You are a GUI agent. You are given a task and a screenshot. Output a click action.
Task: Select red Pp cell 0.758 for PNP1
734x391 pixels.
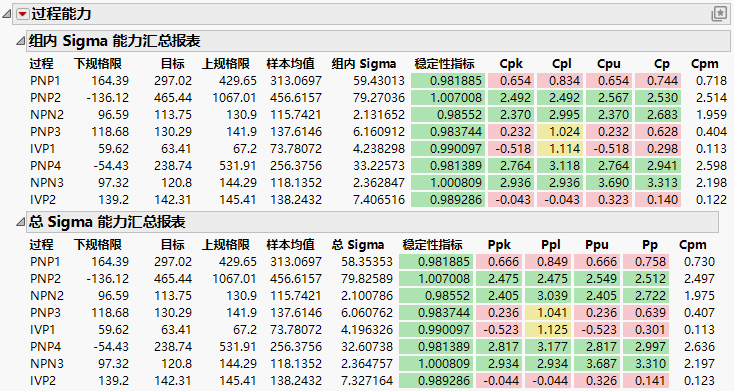[646, 262]
